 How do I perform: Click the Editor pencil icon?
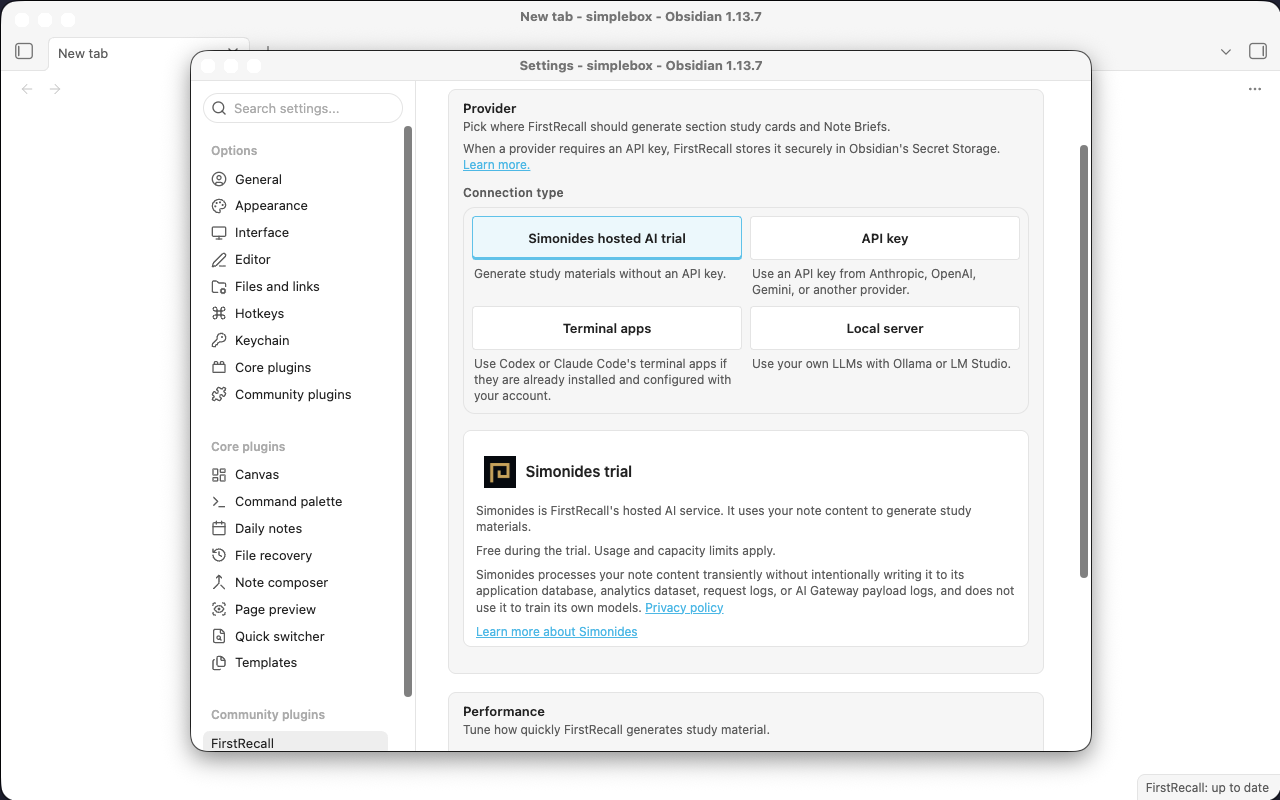coord(219,260)
